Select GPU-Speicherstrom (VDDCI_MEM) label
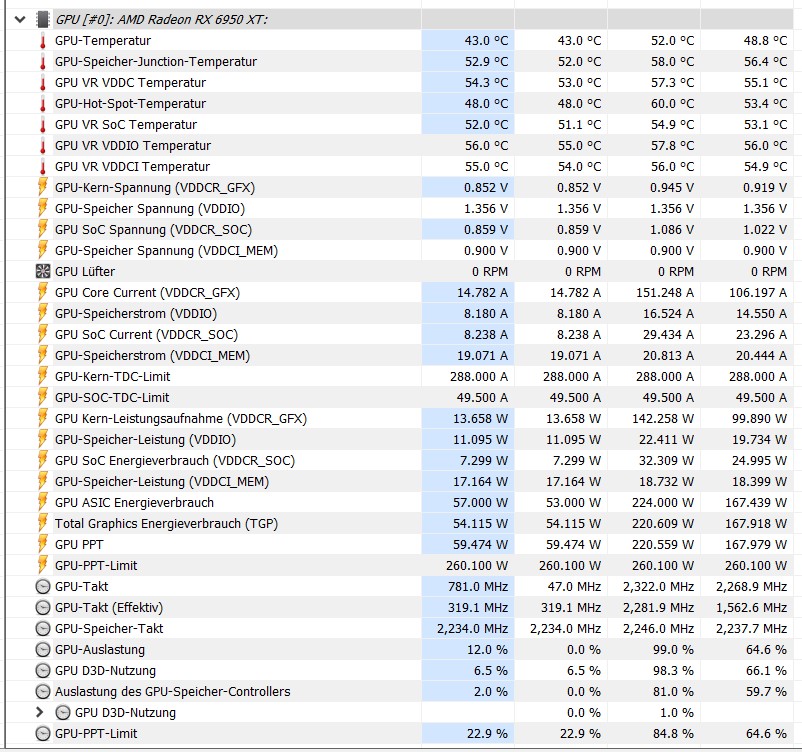Screen dimensions: 802x752 tap(152, 356)
